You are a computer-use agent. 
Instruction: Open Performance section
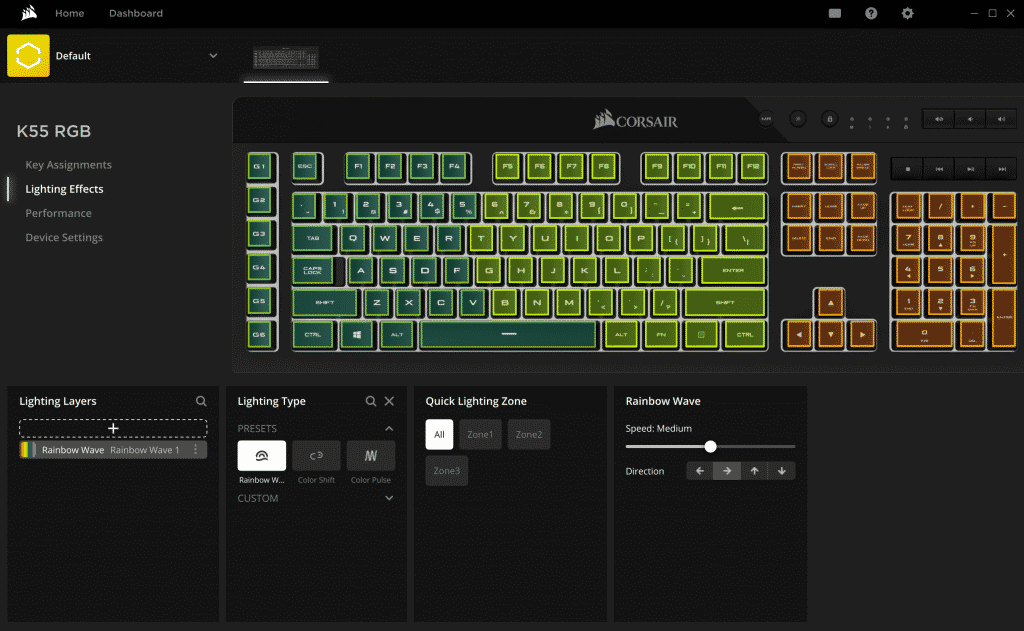tap(58, 213)
